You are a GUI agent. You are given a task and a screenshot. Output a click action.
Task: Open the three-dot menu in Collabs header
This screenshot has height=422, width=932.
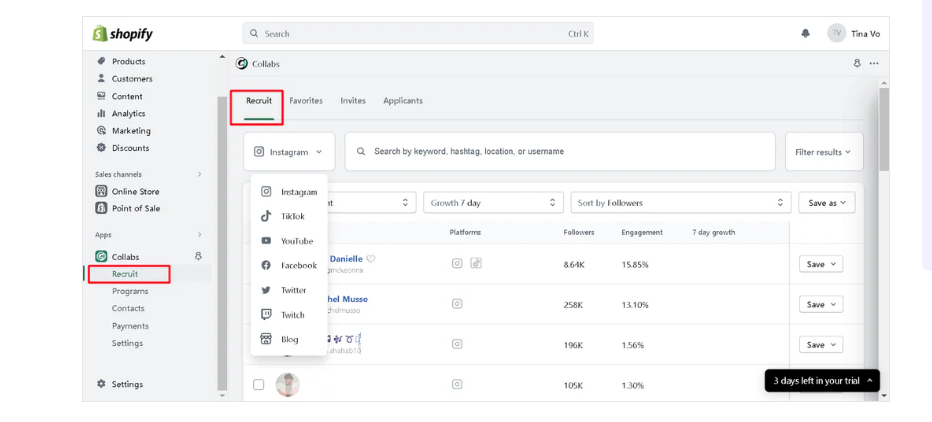pyautogui.click(x=874, y=63)
